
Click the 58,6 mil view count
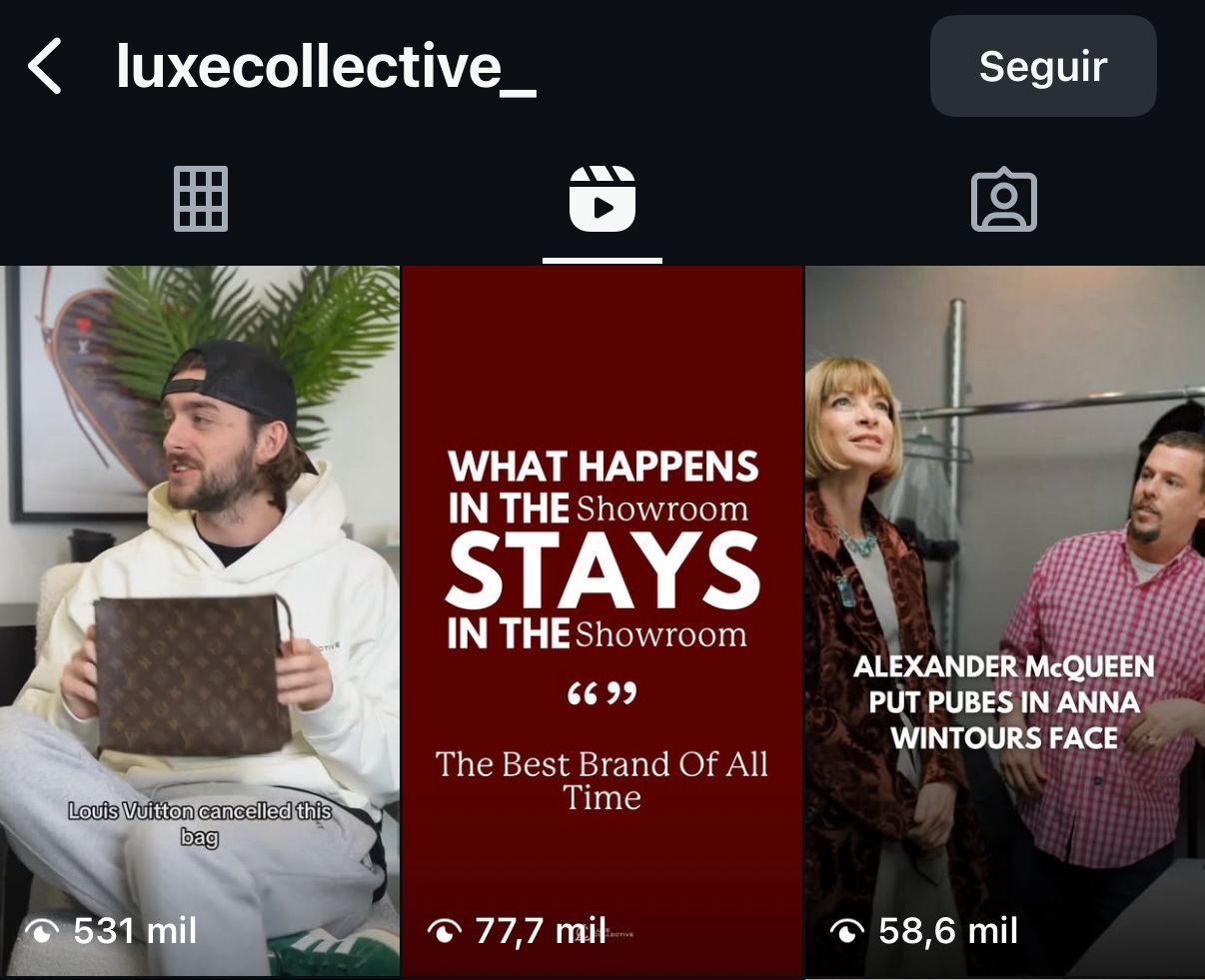[948, 931]
